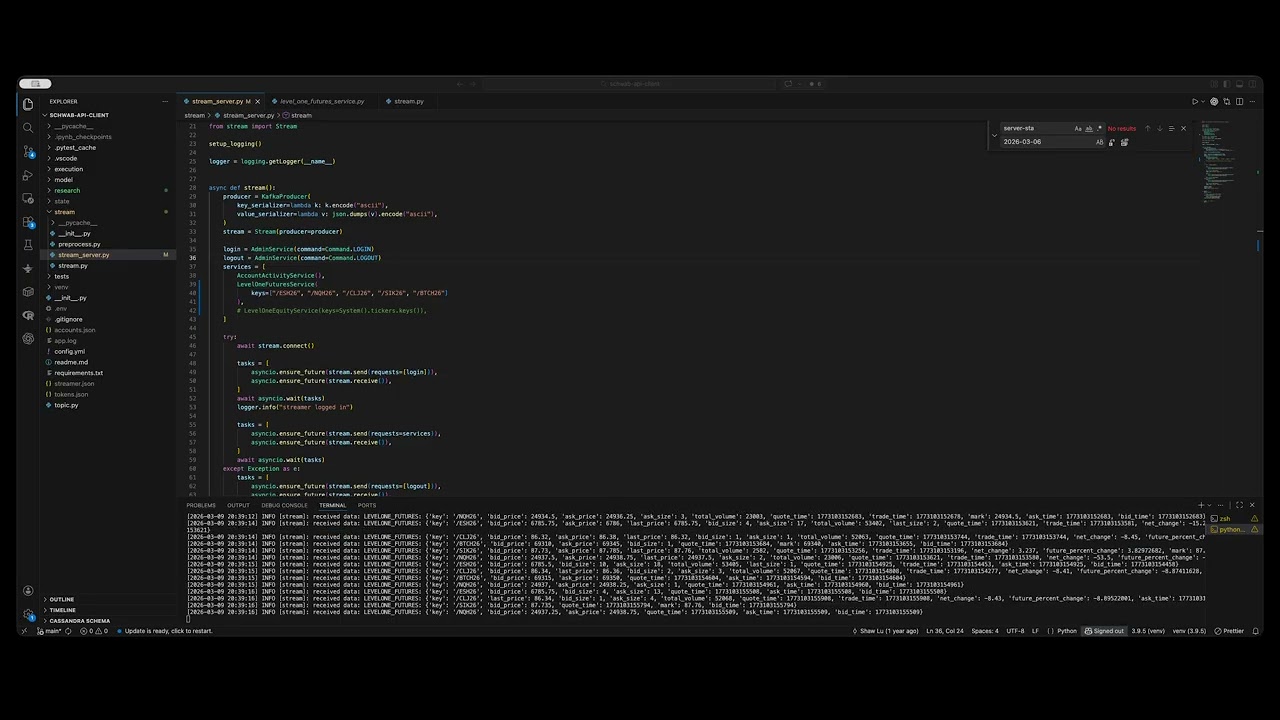Click the main branch in status bar

(x=50, y=631)
